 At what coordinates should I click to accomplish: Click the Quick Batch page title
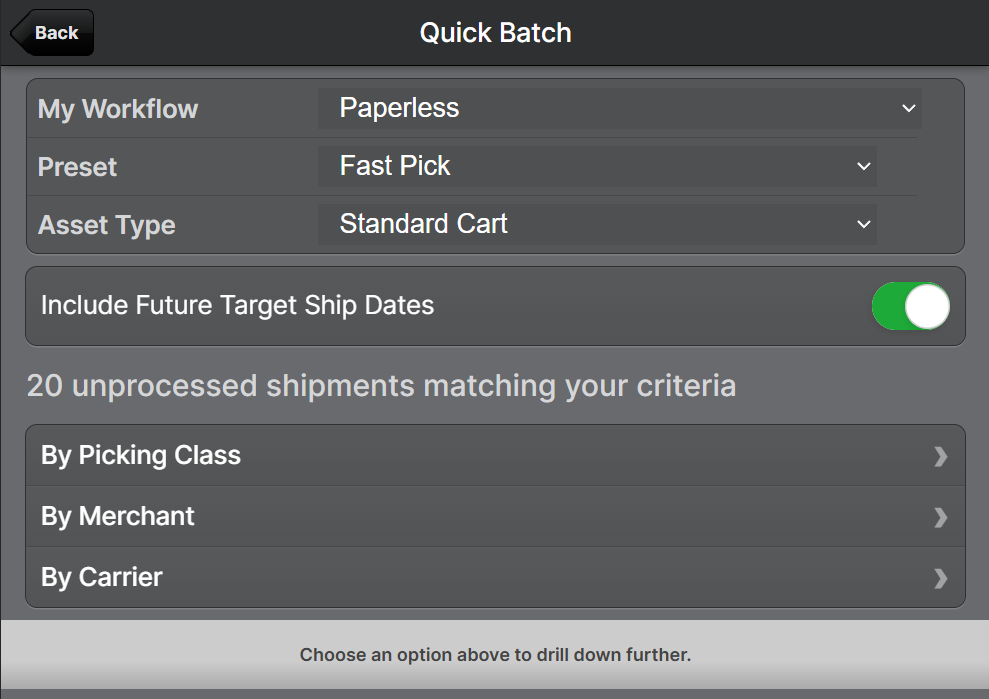point(495,33)
